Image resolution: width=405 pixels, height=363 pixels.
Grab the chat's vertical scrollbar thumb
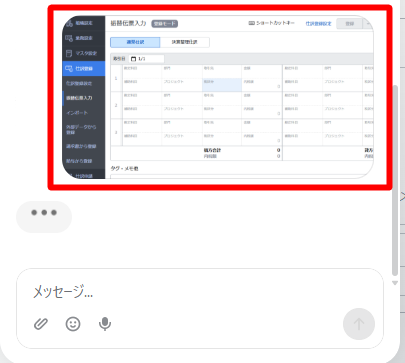click(395, 180)
